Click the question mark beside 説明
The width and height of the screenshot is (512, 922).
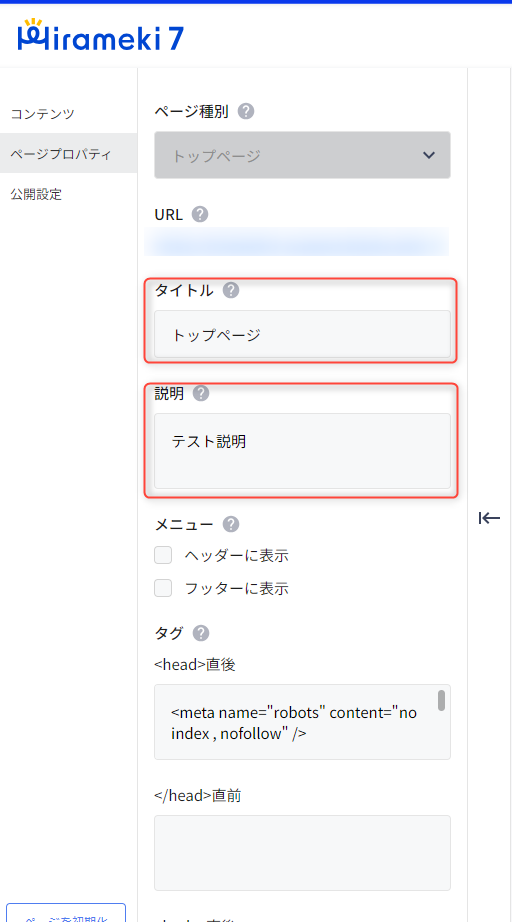(x=201, y=393)
